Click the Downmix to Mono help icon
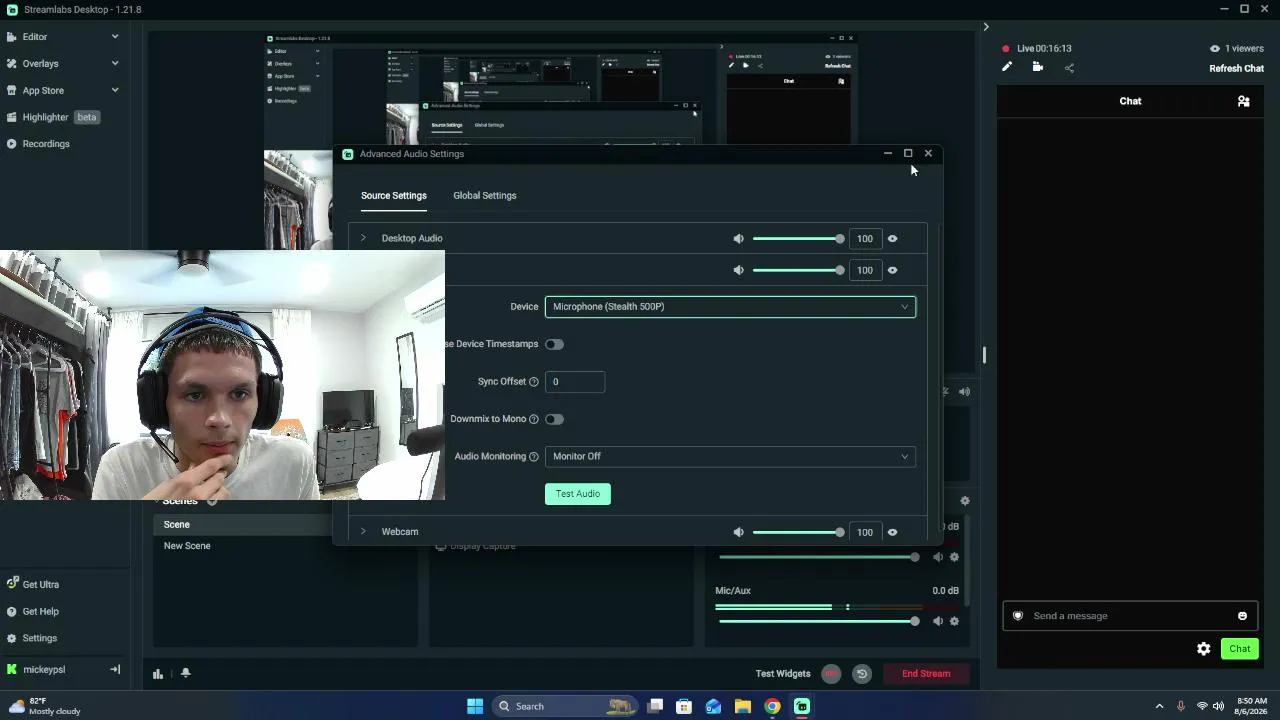The image size is (1280, 720). [533, 419]
